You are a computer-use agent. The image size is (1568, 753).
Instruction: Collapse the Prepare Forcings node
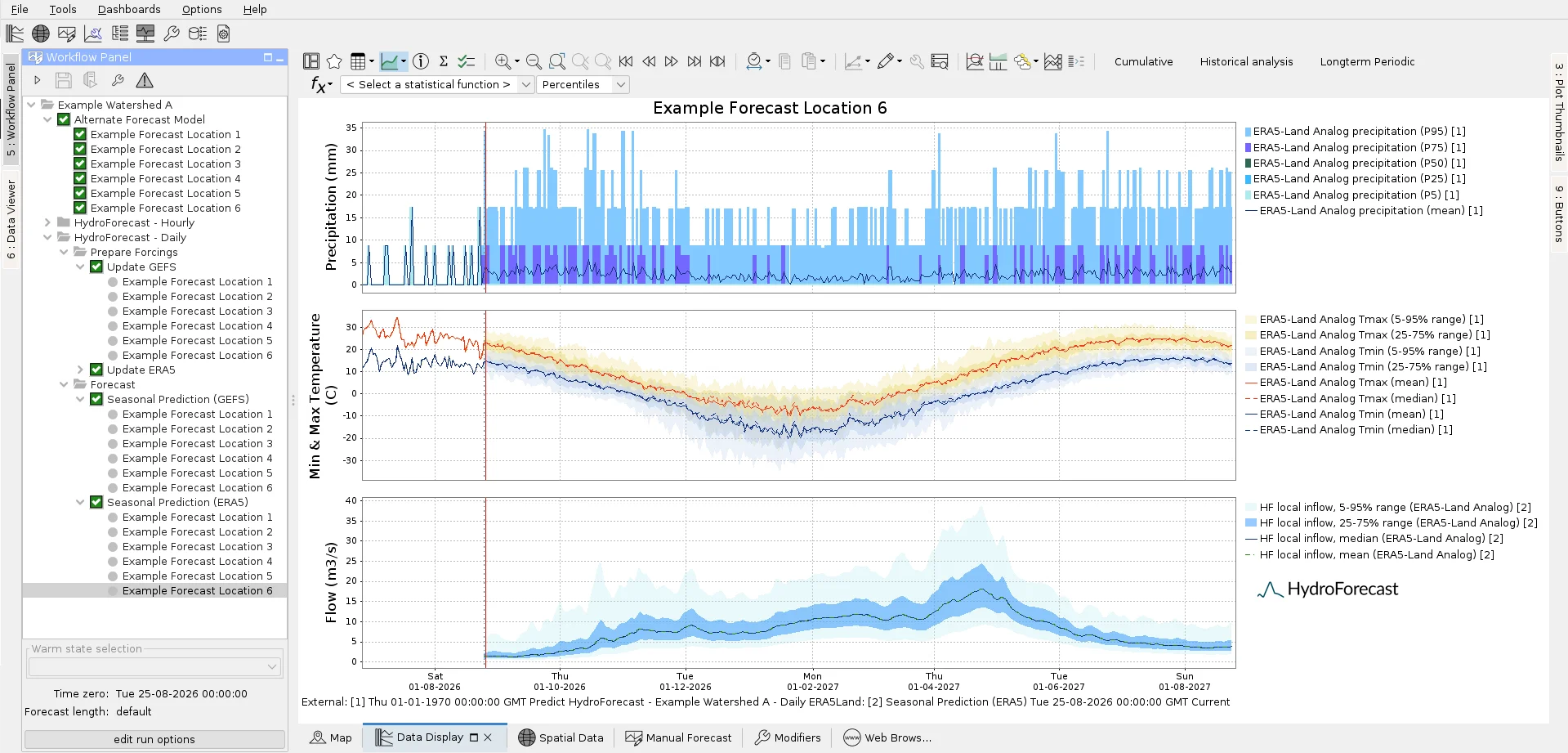(x=64, y=252)
